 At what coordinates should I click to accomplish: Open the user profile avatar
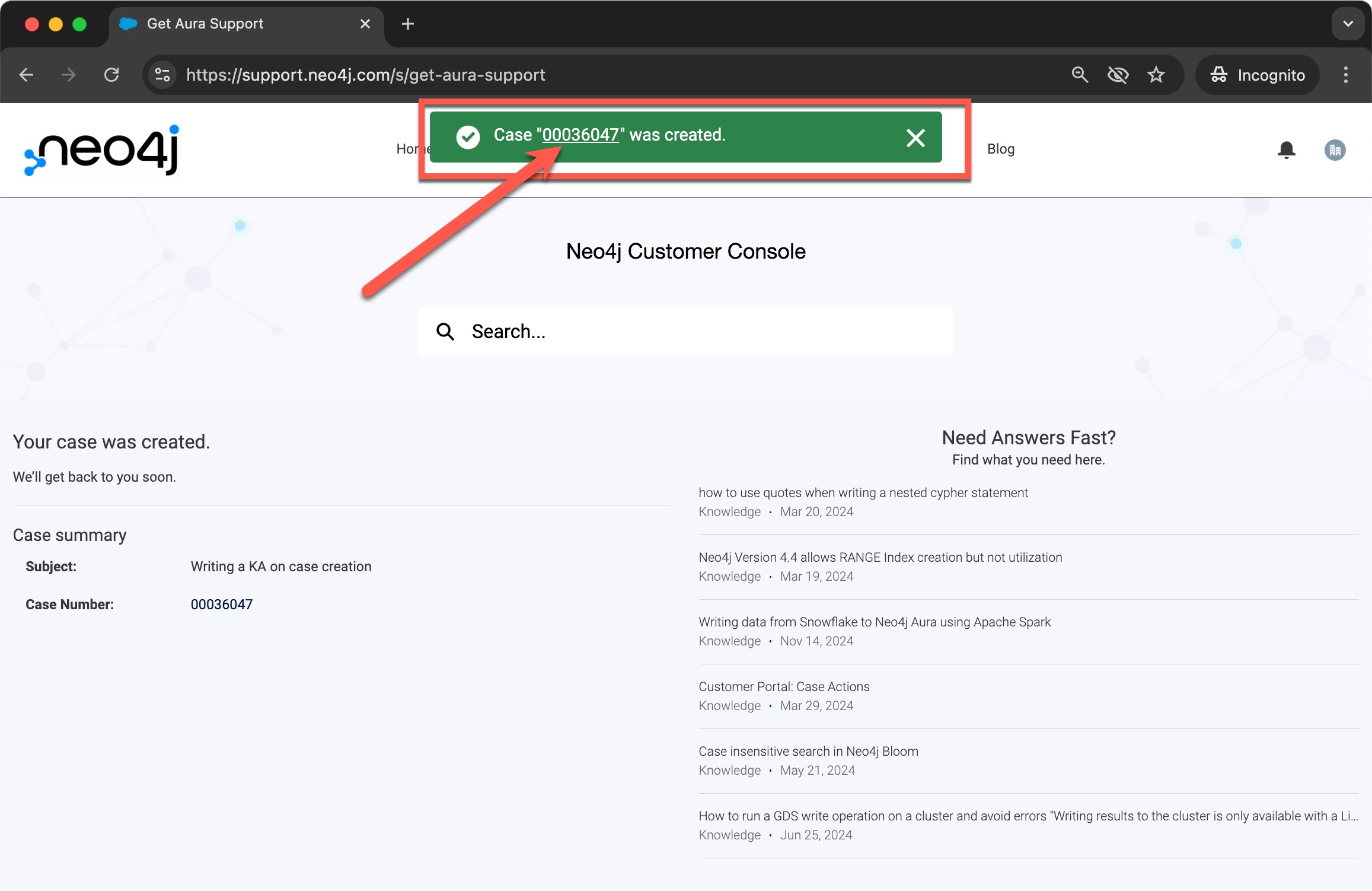1335,150
